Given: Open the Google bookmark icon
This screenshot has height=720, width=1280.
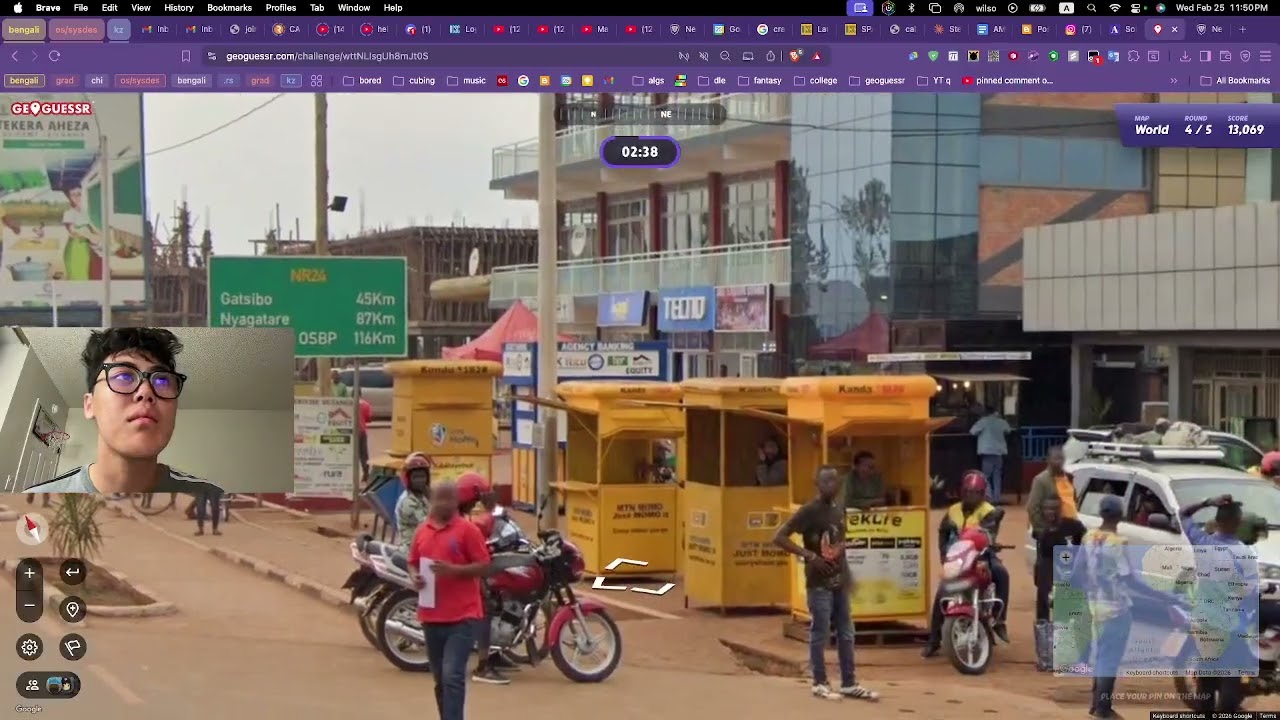Looking at the screenshot, I should click(x=523, y=80).
